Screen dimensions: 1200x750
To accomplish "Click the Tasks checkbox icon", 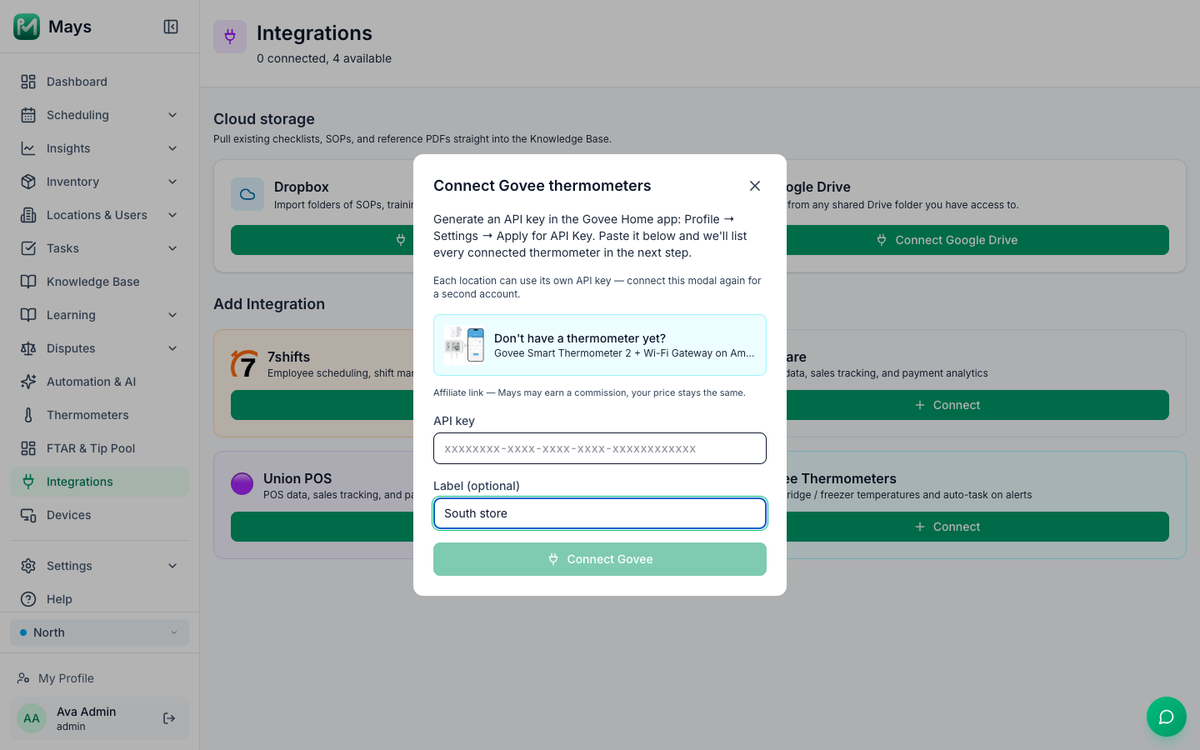I will click(x=28, y=248).
